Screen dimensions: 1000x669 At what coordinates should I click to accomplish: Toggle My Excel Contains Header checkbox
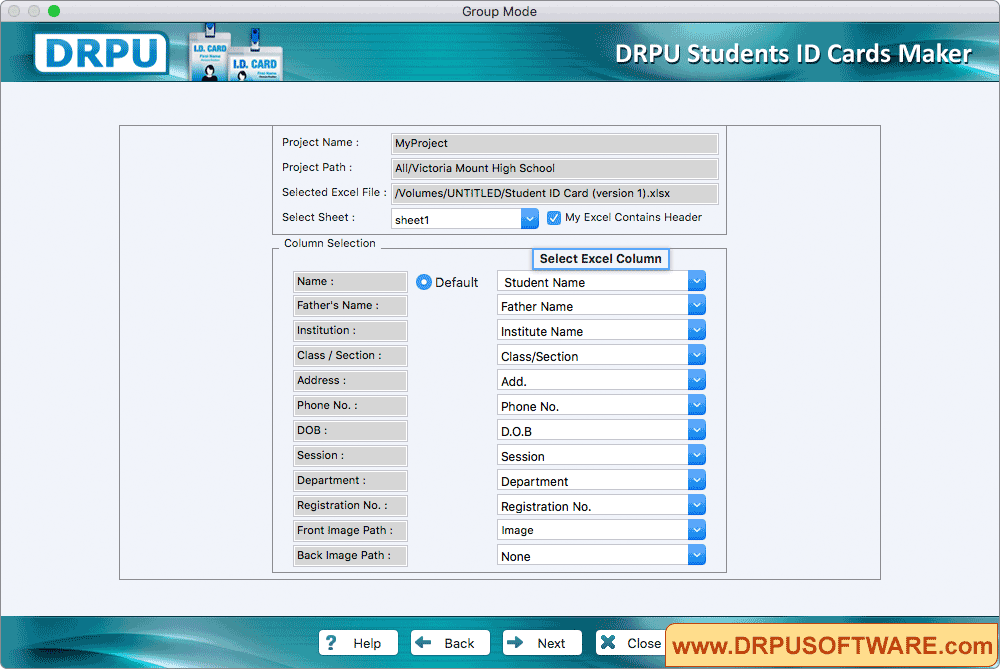[x=554, y=218]
